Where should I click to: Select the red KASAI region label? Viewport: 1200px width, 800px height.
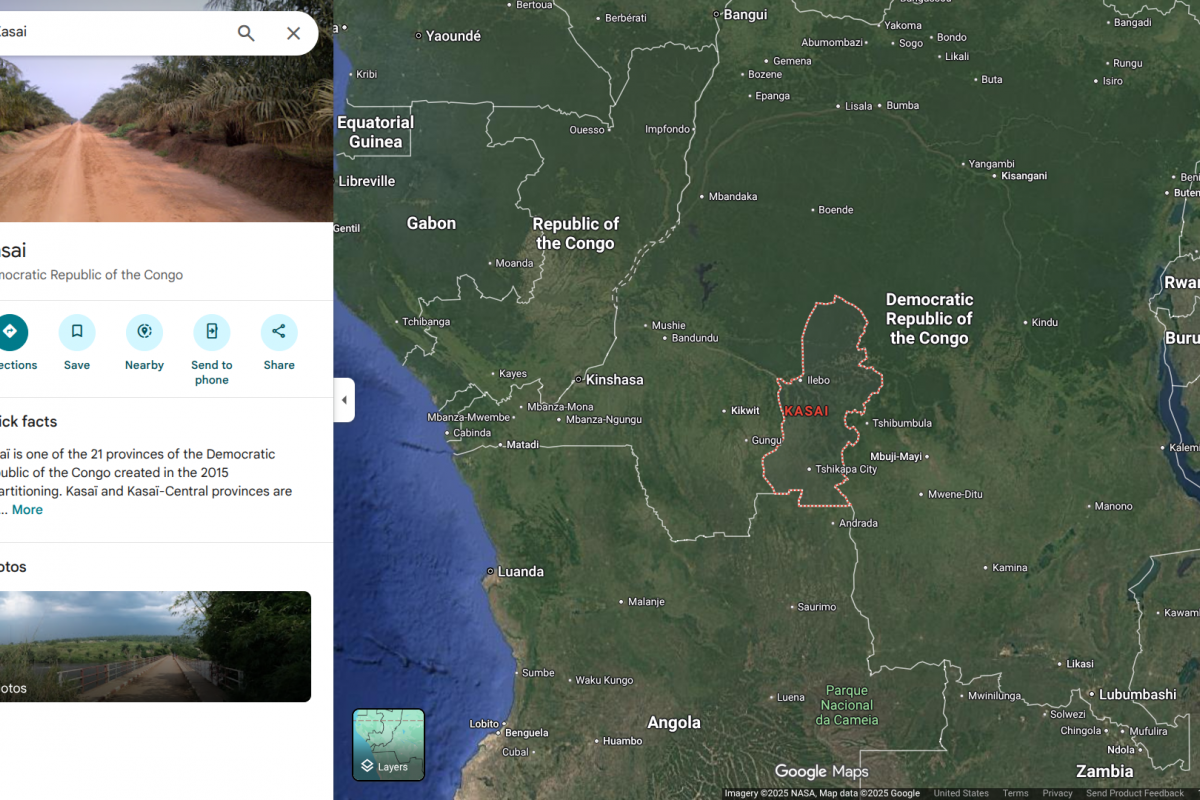click(x=806, y=411)
